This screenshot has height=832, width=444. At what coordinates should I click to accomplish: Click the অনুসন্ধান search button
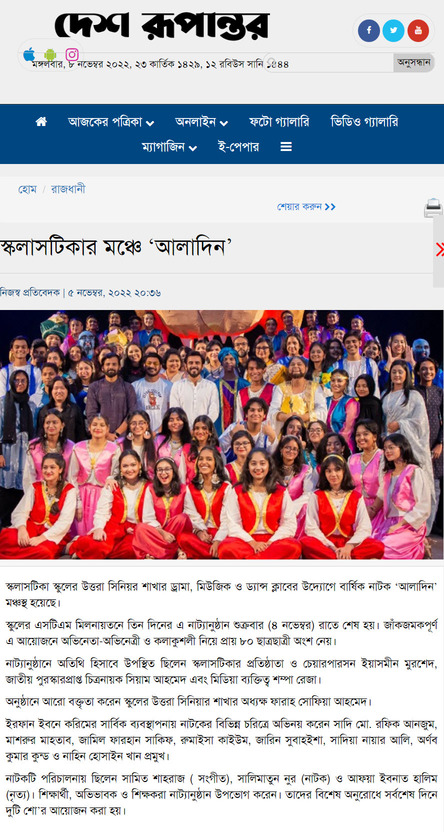tap(414, 63)
